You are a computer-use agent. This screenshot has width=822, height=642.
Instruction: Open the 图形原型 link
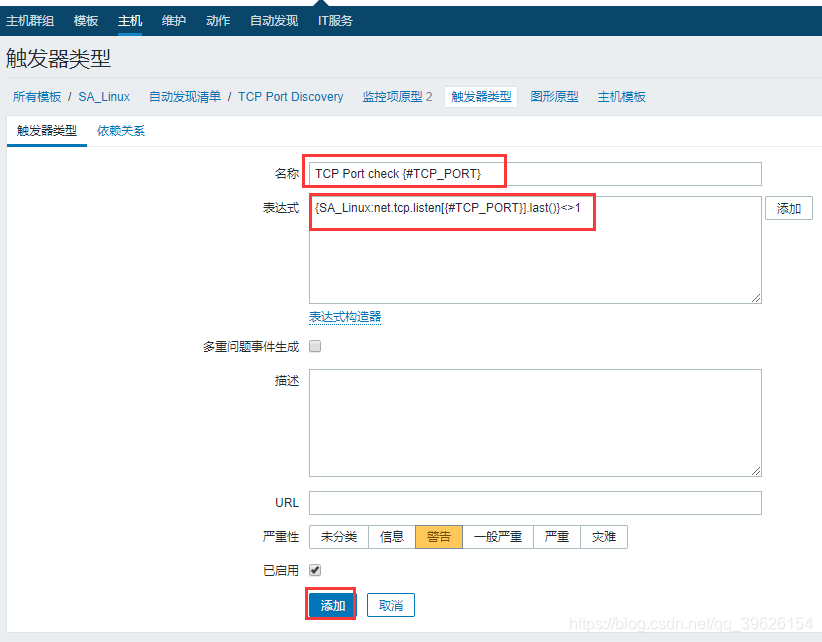[554, 96]
